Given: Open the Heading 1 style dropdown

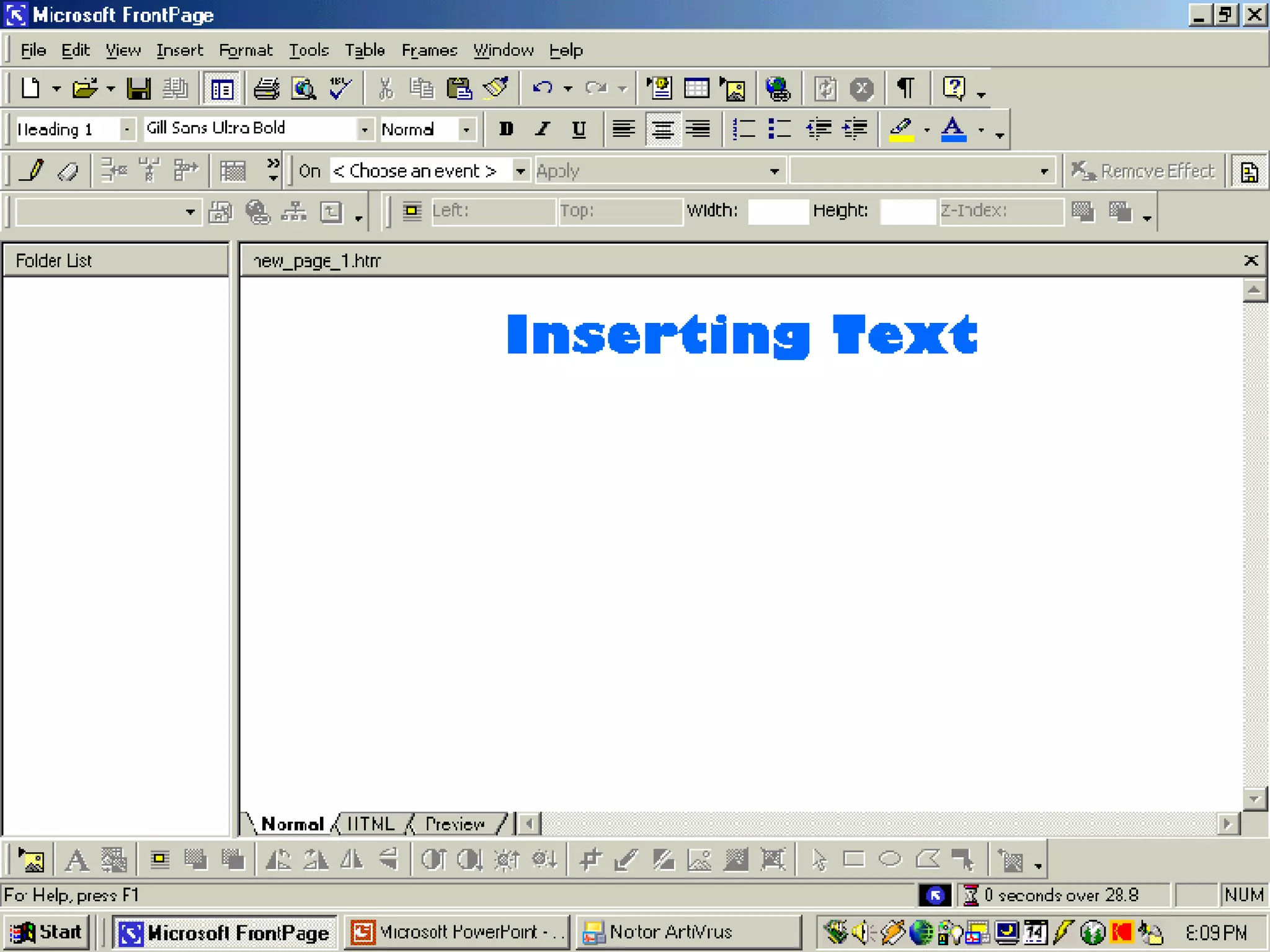Looking at the screenshot, I should (x=127, y=129).
